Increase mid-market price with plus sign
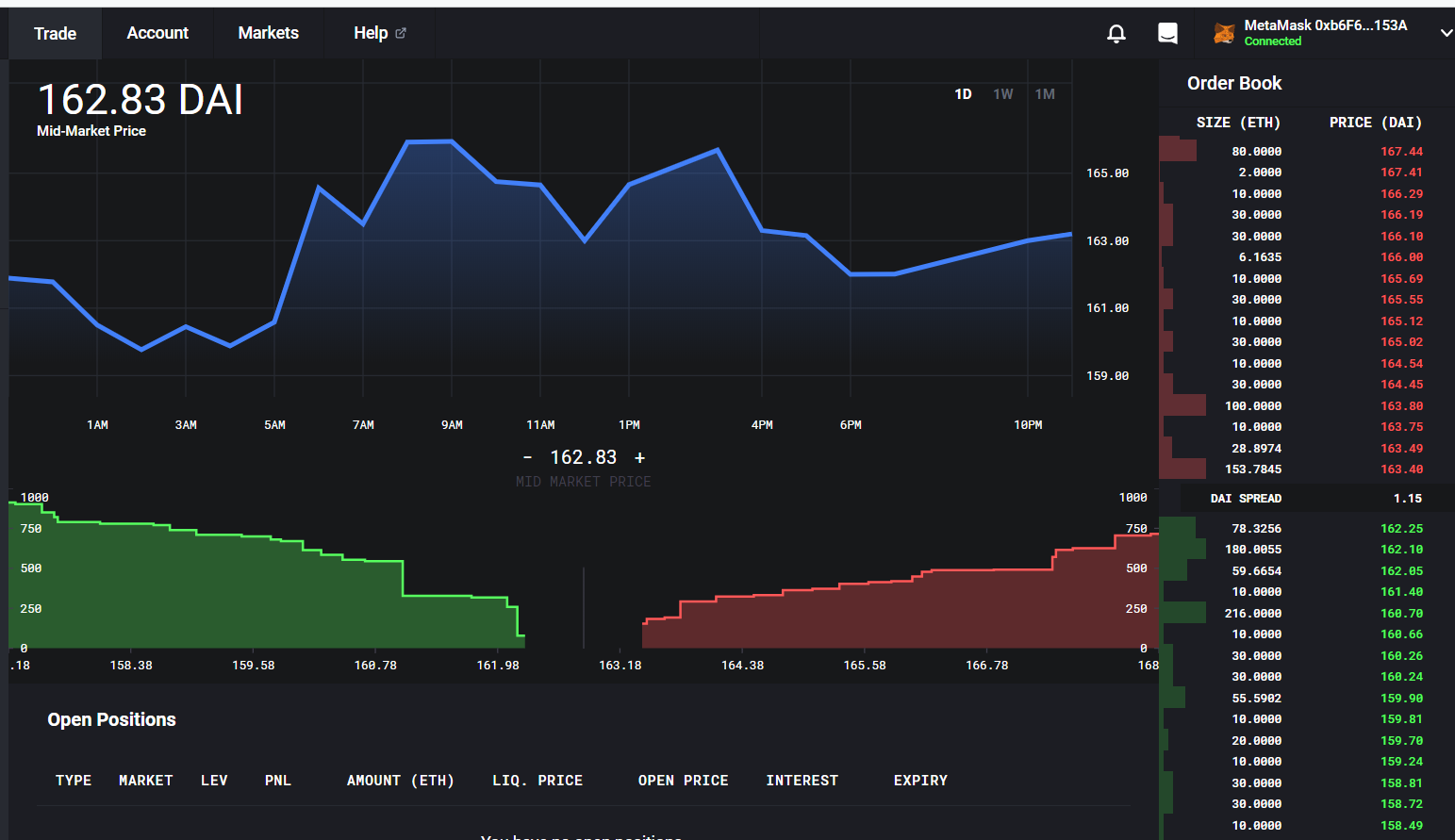1455x840 pixels. (x=639, y=457)
